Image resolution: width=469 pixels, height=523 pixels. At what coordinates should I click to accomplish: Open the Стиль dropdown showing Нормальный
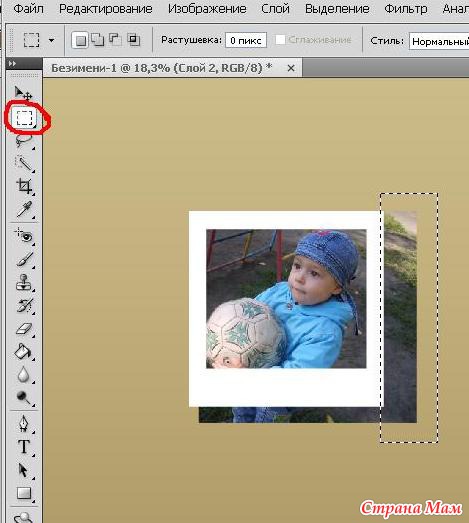(439, 41)
